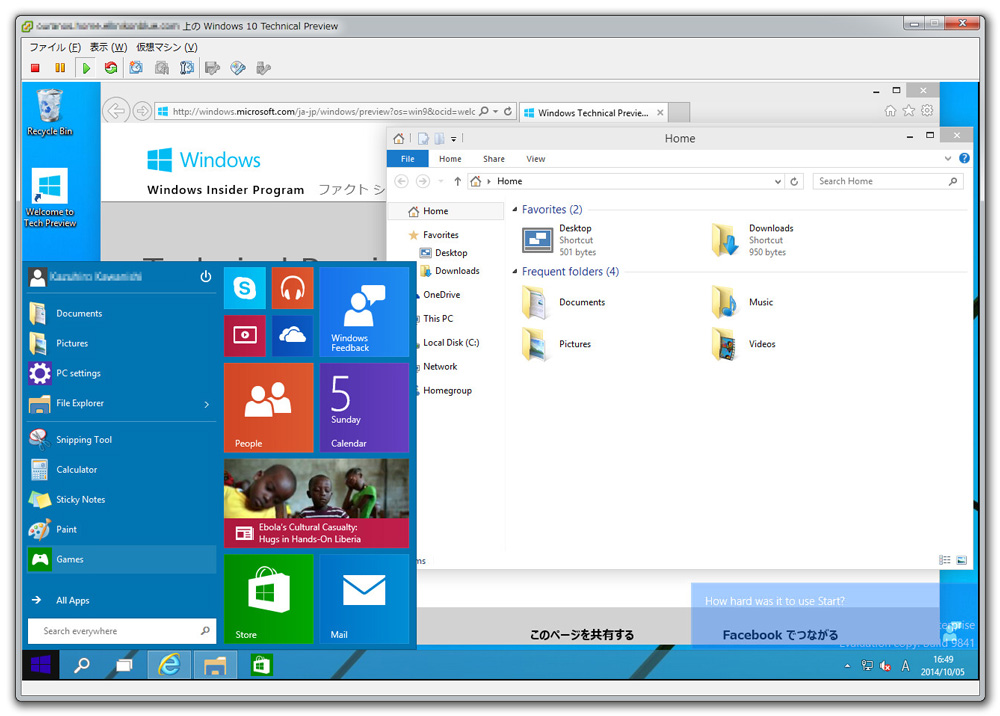
Task: Select Local Disk (C:) in navigation pane
Action: point(451,342)
